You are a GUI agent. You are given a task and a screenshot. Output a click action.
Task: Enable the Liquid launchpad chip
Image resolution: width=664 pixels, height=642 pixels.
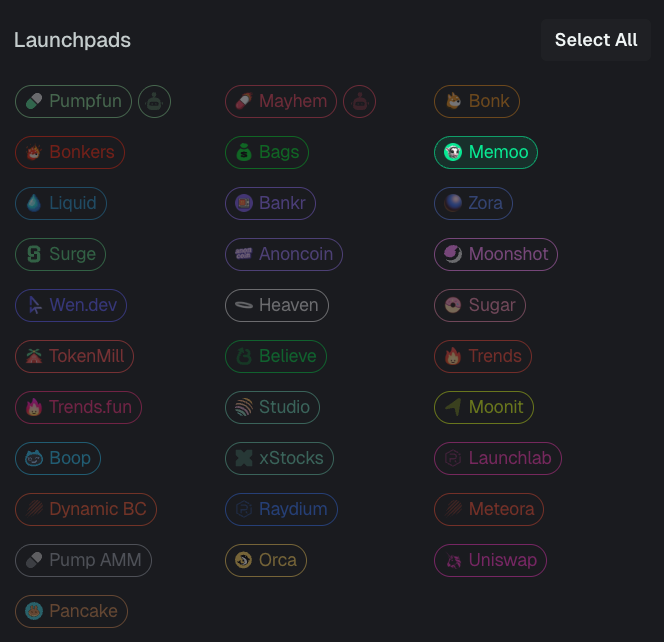click(x=61, y=203)
